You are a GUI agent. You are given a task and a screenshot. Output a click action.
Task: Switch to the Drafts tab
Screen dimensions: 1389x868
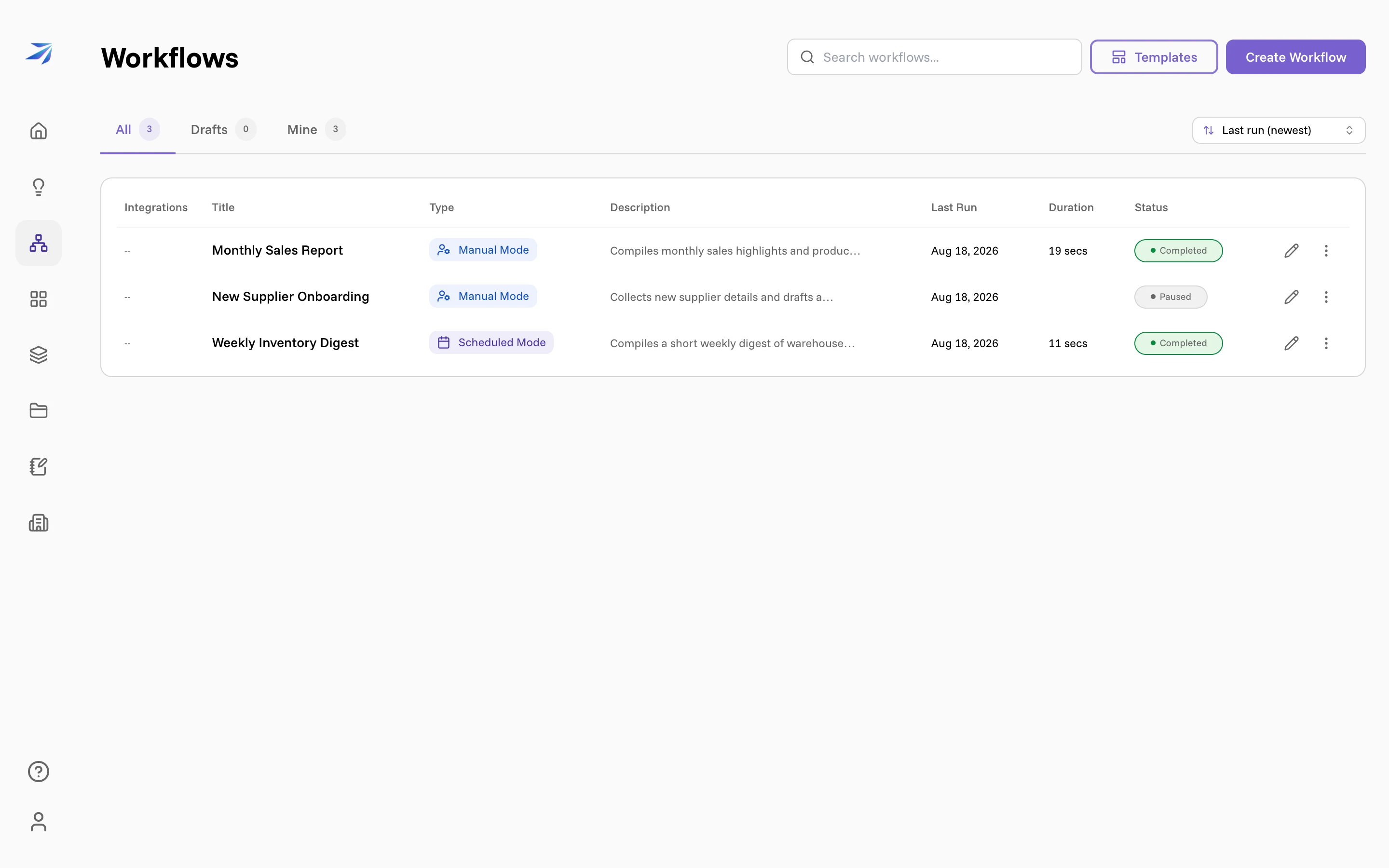223,130
